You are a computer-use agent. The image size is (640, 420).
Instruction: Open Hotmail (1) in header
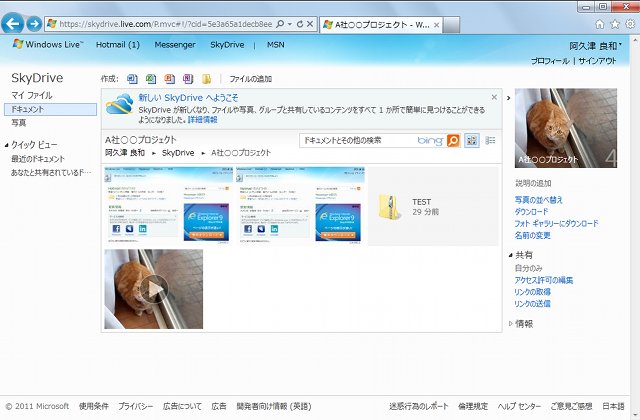118,45
